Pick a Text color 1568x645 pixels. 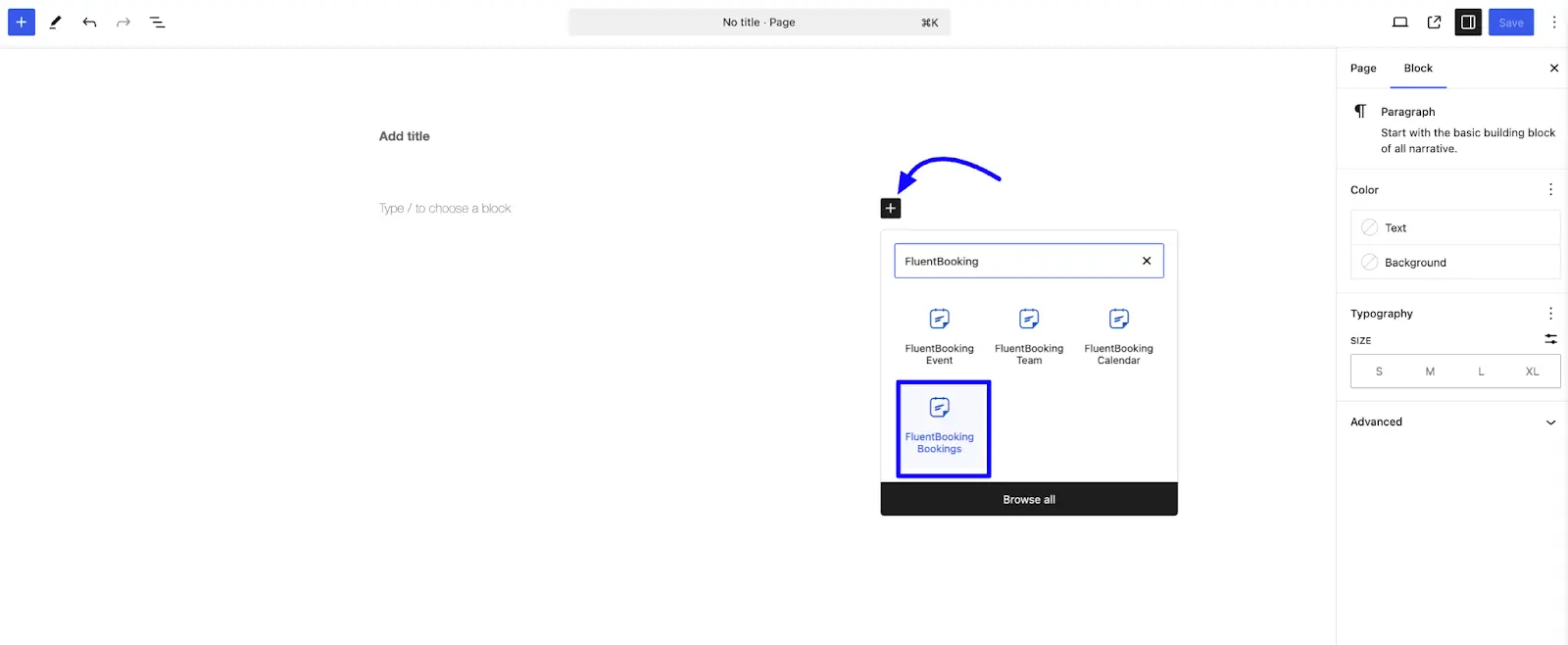point(1455,227)
